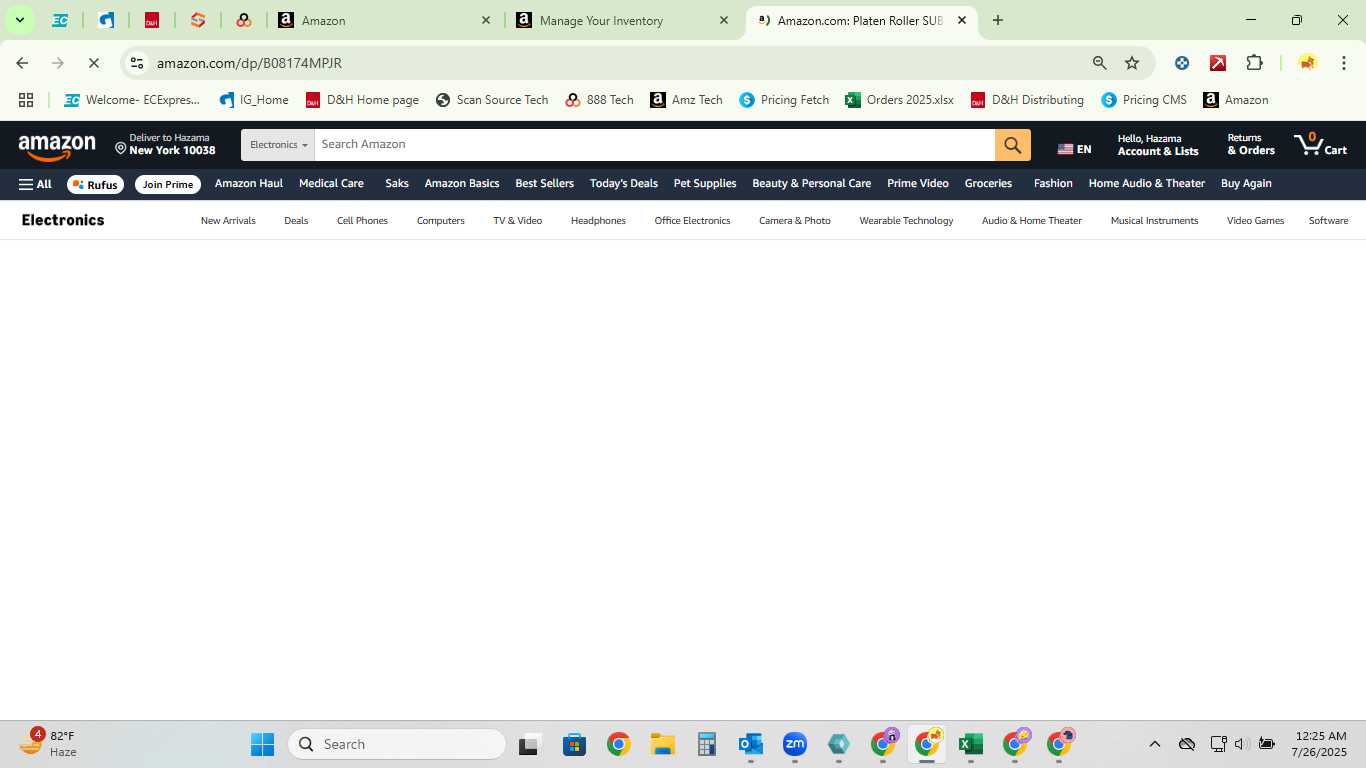Open Software subnav item
The width and height of the screenshot is (1366, 768).
coord(1328,221)
